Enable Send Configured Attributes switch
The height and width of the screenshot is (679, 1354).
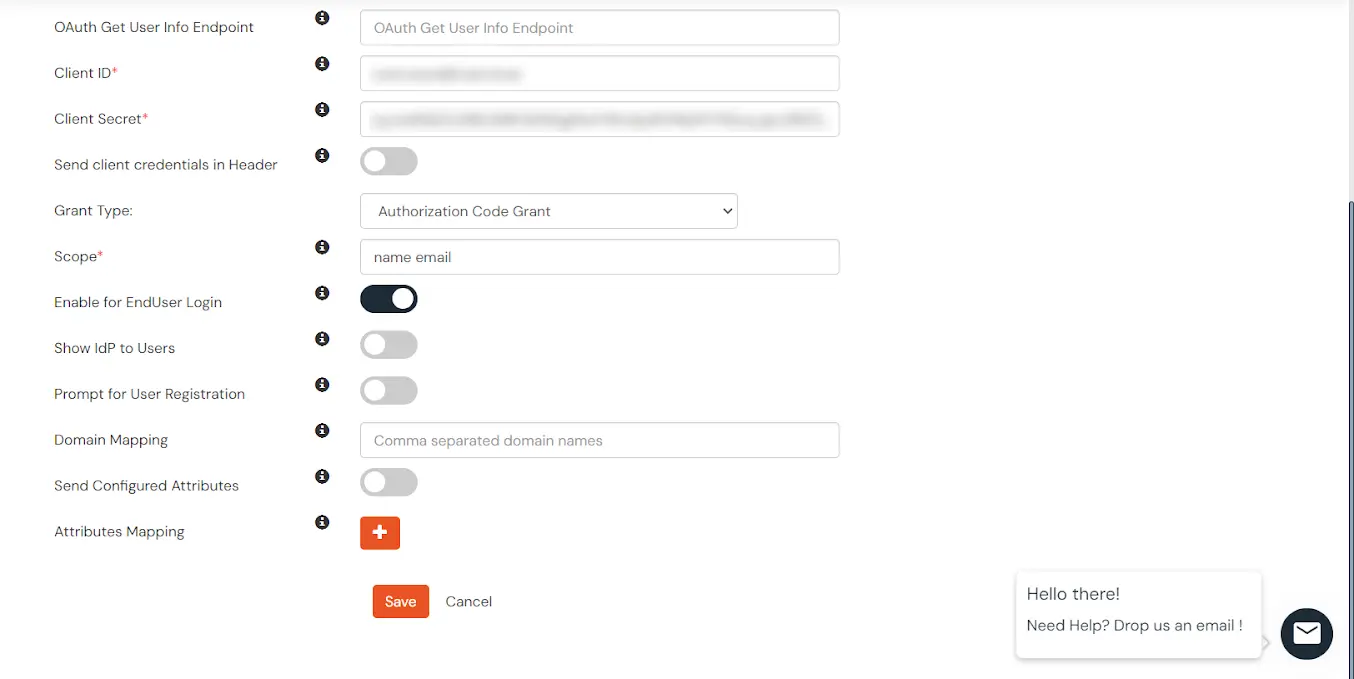(x=388, y=483)
